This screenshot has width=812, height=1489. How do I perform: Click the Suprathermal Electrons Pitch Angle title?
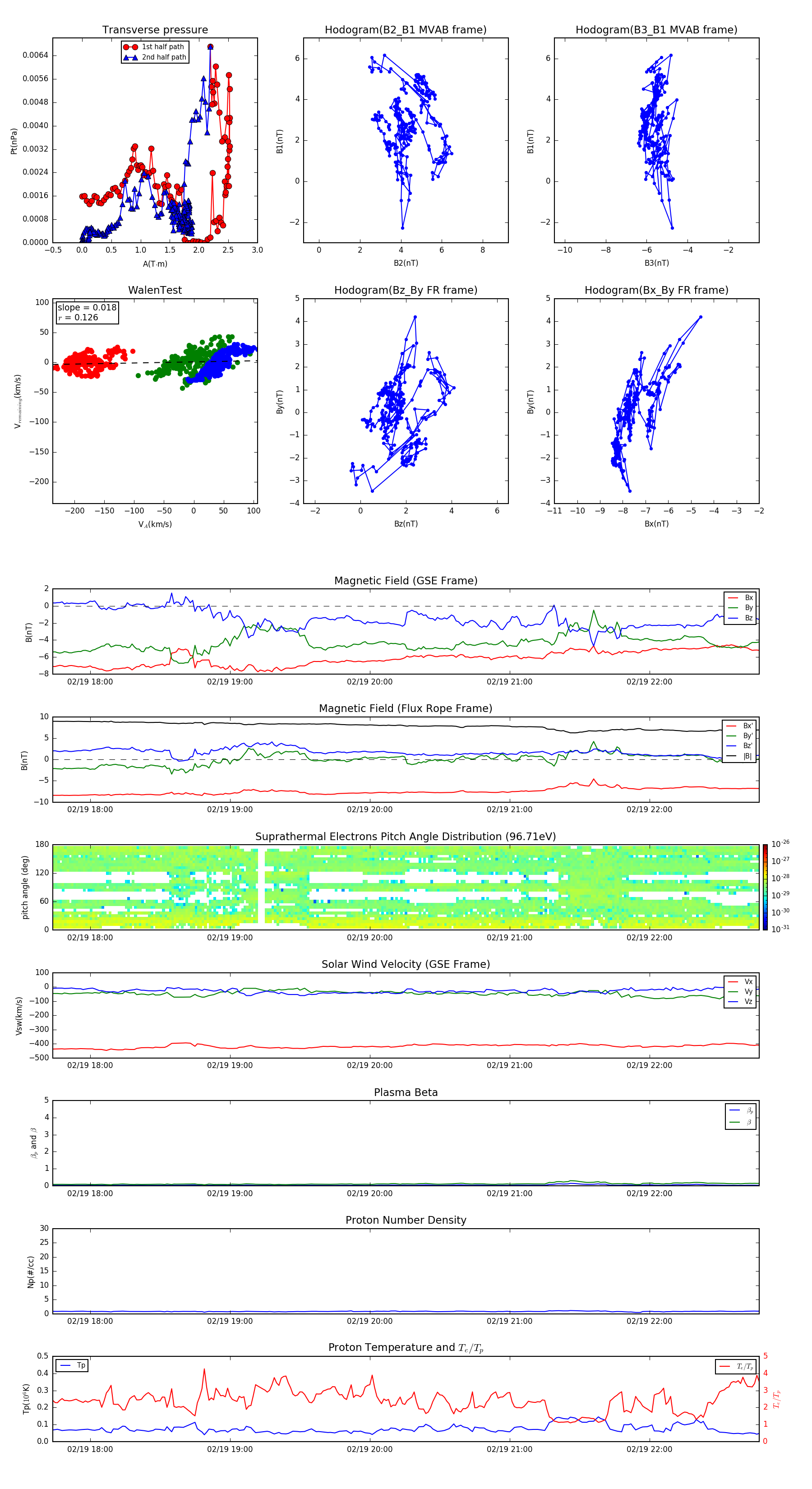pyautogui.click(x=406, y=837)
